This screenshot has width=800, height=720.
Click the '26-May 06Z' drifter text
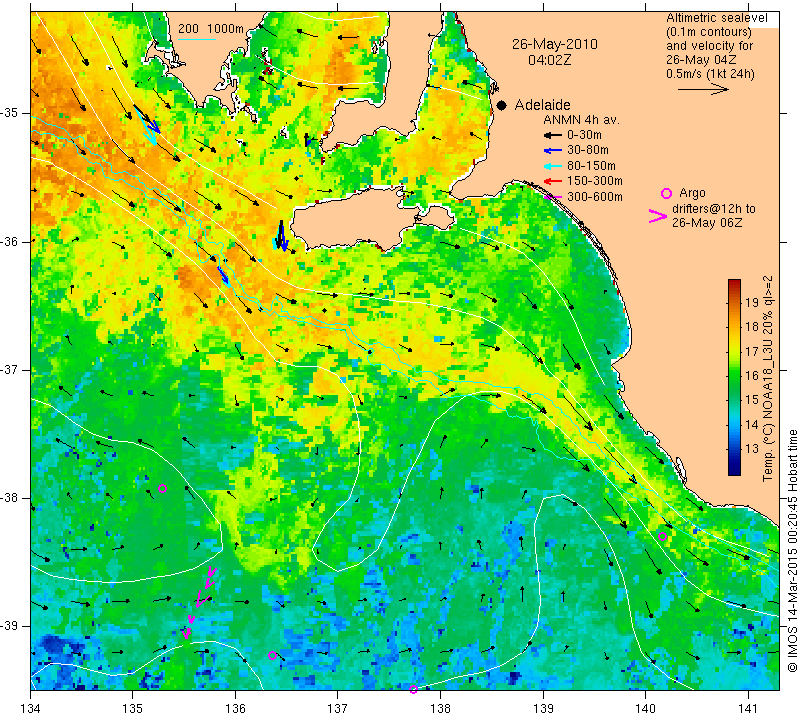[707, 223]
